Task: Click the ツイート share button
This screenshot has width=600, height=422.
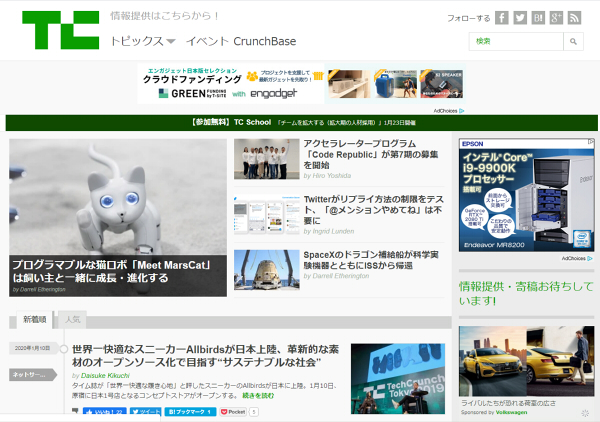Action: pyautogui.click(x=145, y=412)
